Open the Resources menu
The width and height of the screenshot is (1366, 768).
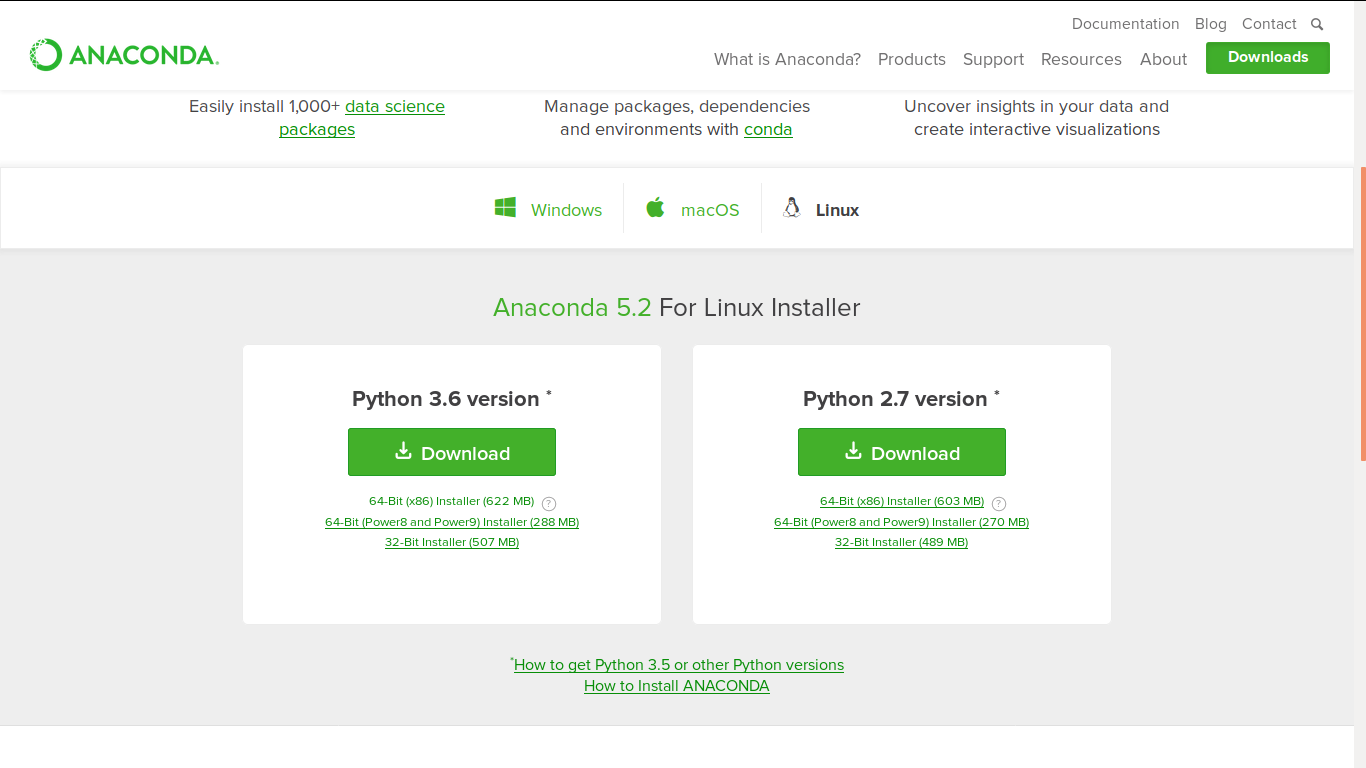(1081, 59)
